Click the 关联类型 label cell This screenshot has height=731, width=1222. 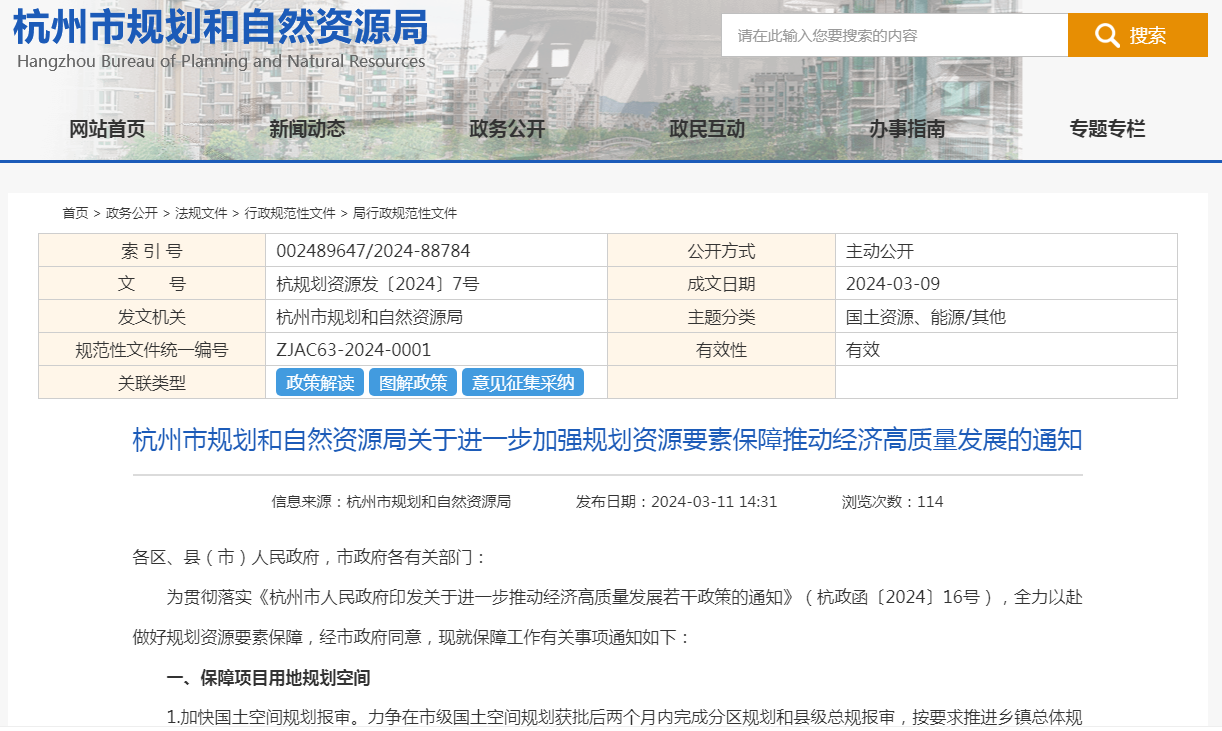tap(152, 382)
